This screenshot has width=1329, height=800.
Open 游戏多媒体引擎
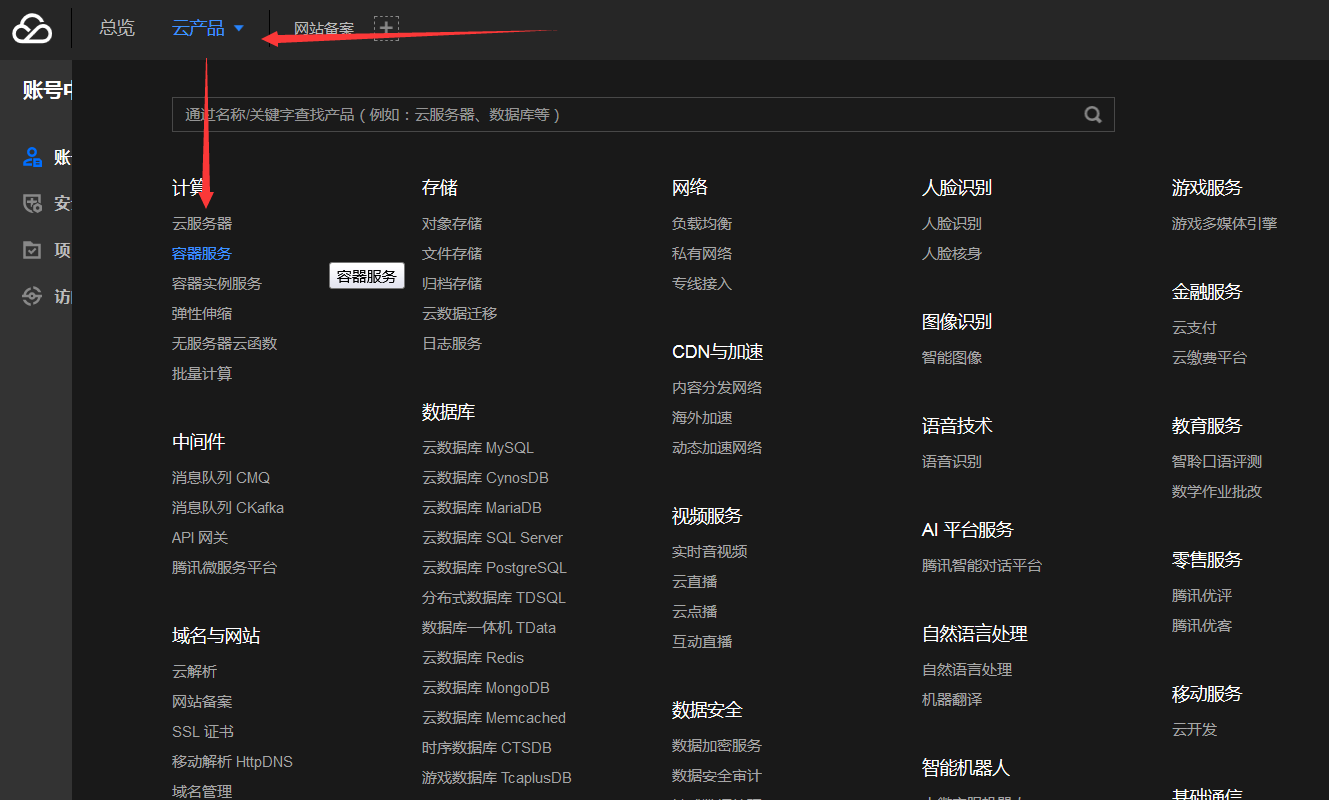coord(1224,223)
